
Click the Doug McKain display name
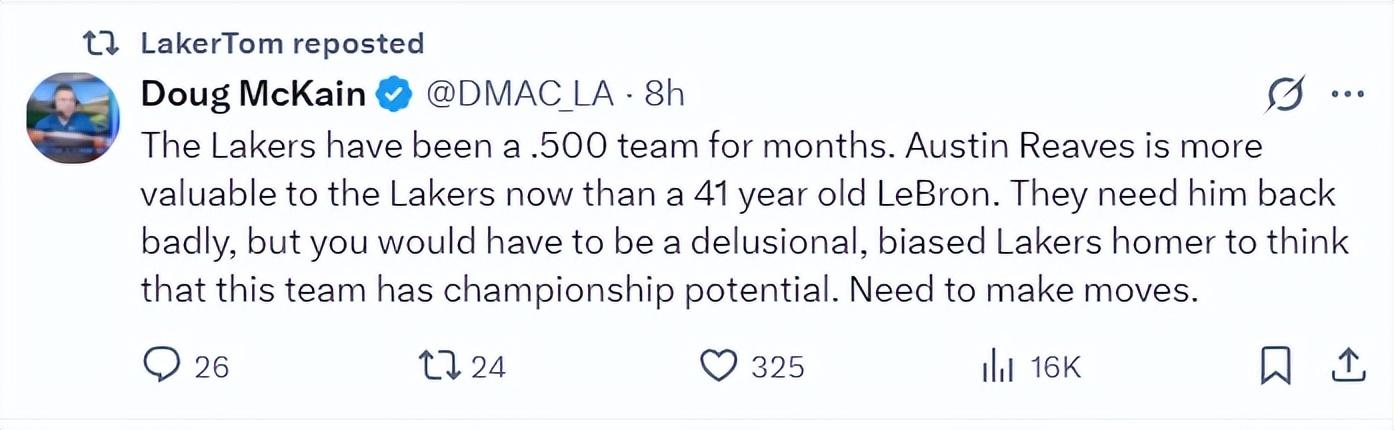tap(253, 94)
